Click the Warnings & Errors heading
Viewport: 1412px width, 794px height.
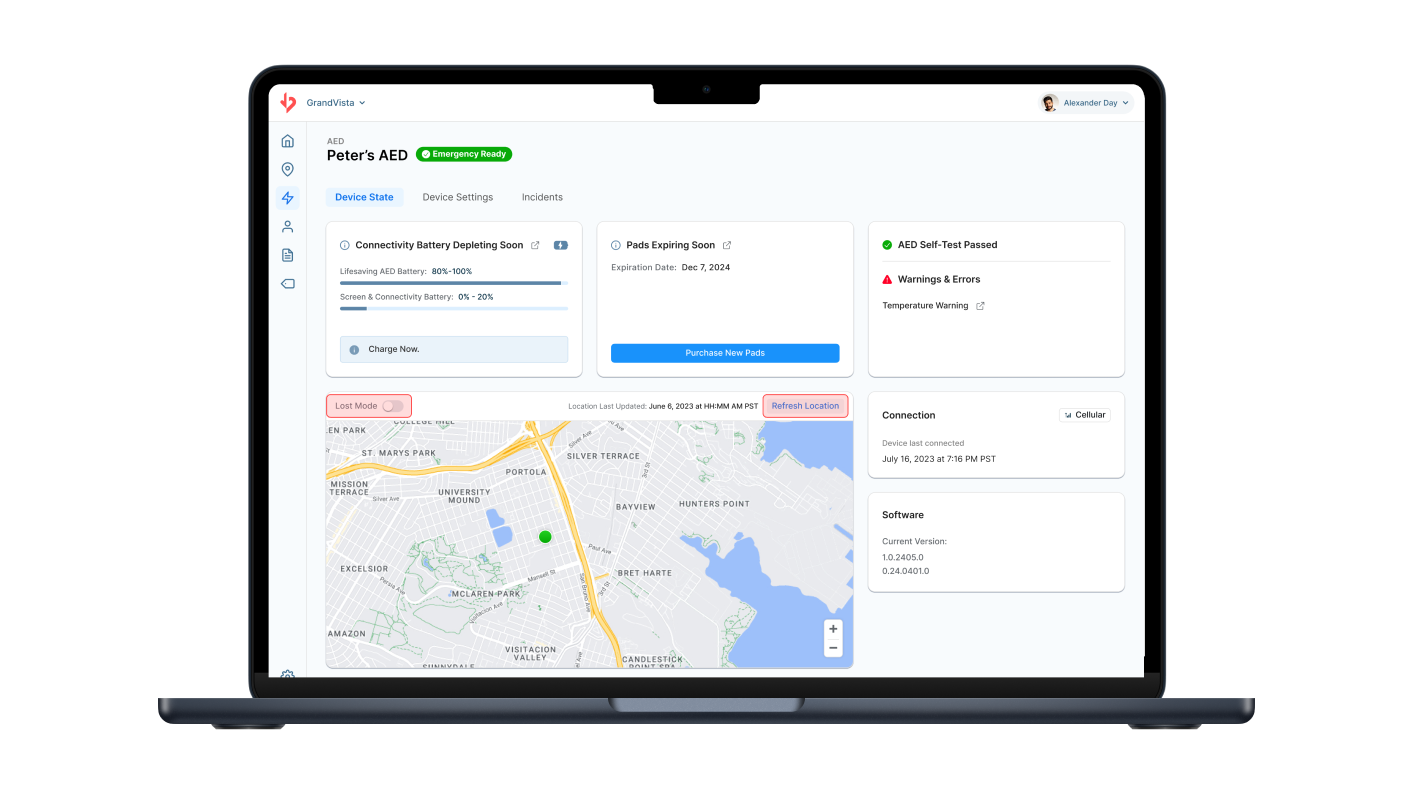(x=939, y=280)
